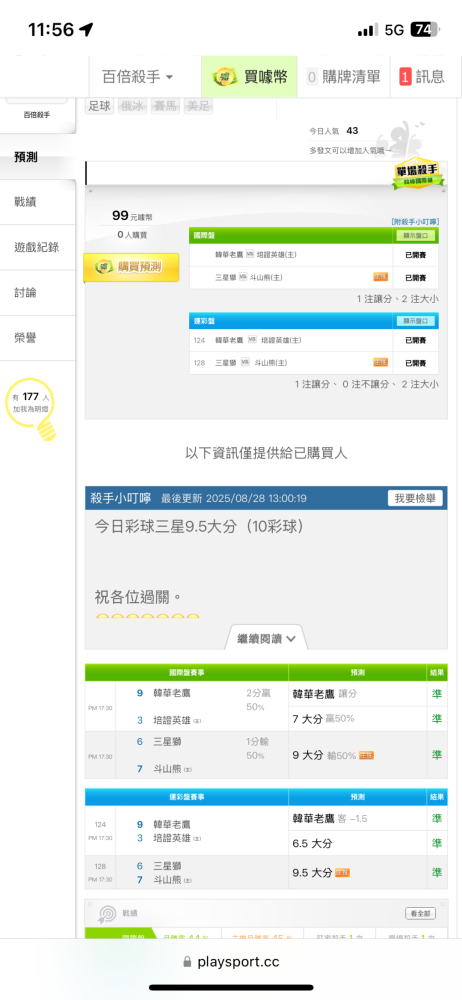The height and width of the screenshot is (1000, 462).
Task: Tap the playsport.cc address bar
Action: [x=231, y=962]
